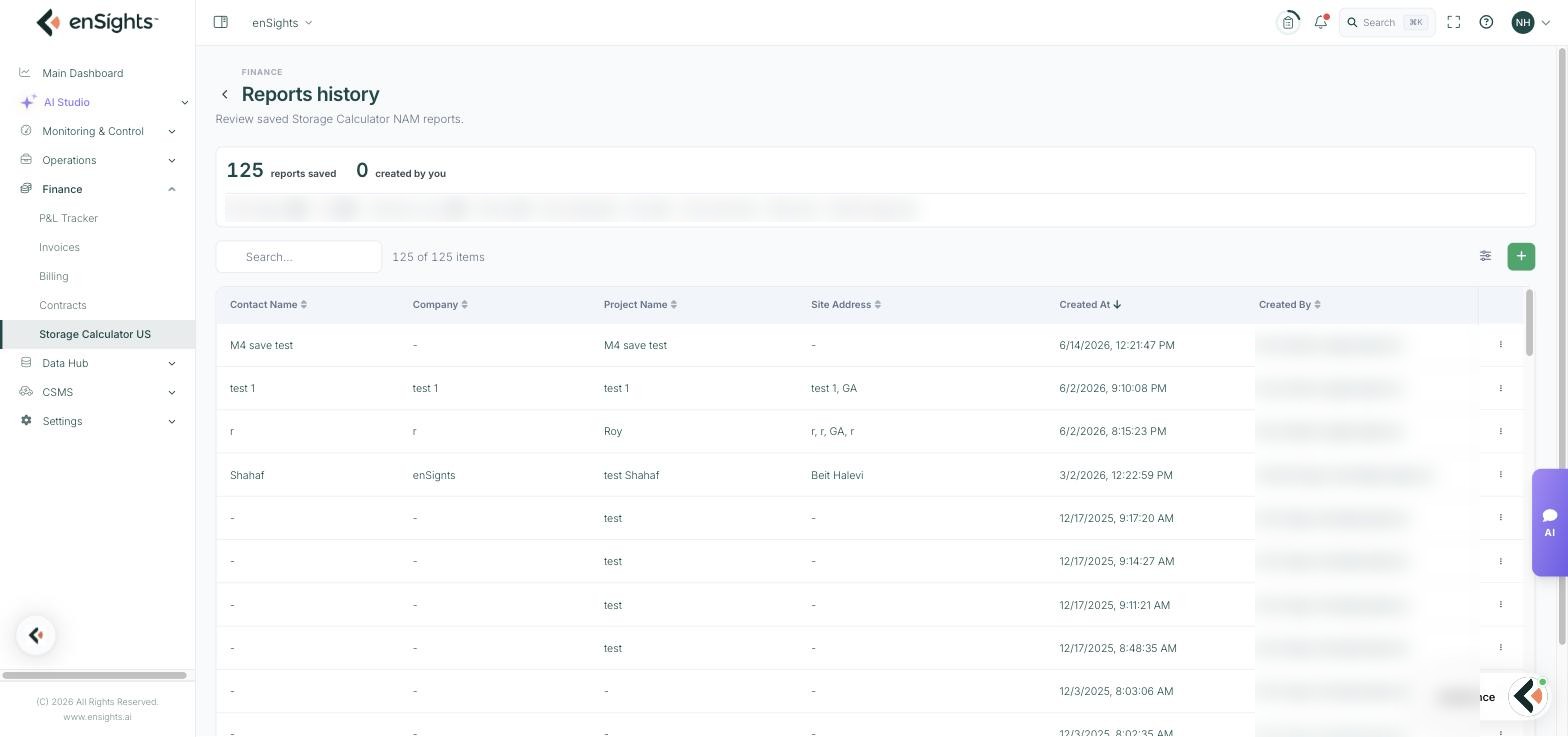1568x737 pixels.
Task: Open the Billing page
Action: [x=54, y=276]
